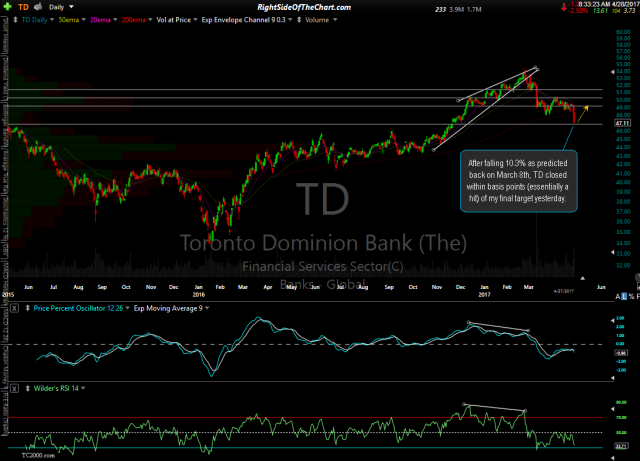Open the TD Daily plot menu
The height and width of the screenshot is (461, 640).
click(38, 20)
